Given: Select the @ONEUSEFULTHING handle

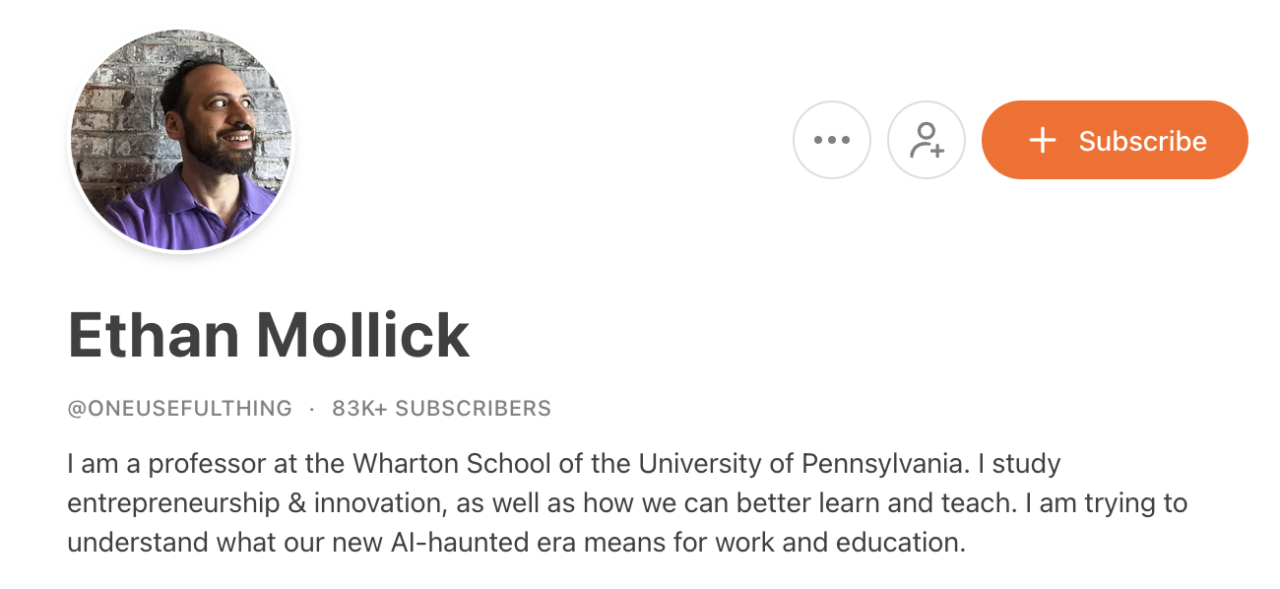Looking at the screenshot, I should click(x=180, y=408).
